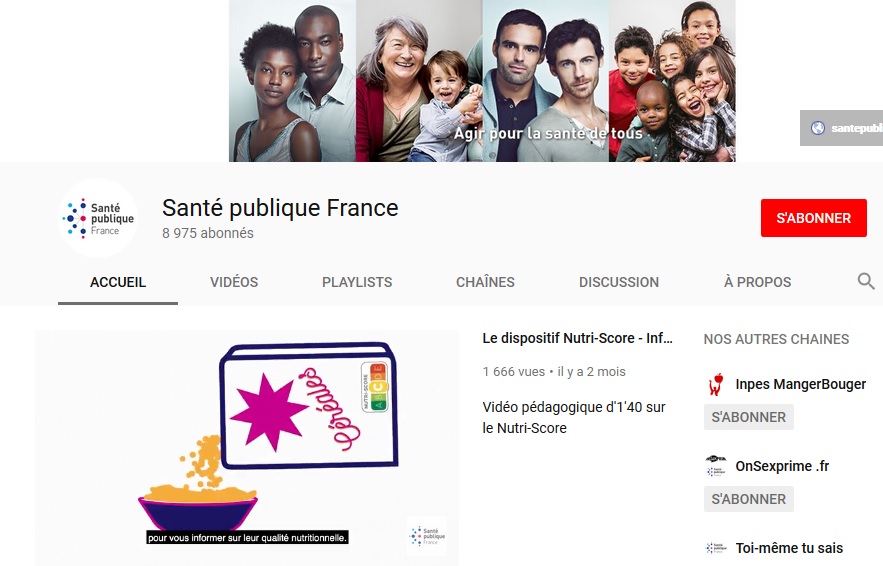Click the Santé publique watermark in video

click(x=427, y=536)
